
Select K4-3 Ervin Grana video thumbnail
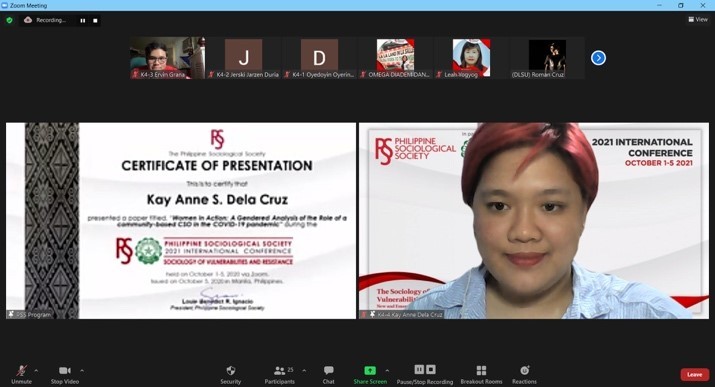pyautogui.click(x=167, y=58)
